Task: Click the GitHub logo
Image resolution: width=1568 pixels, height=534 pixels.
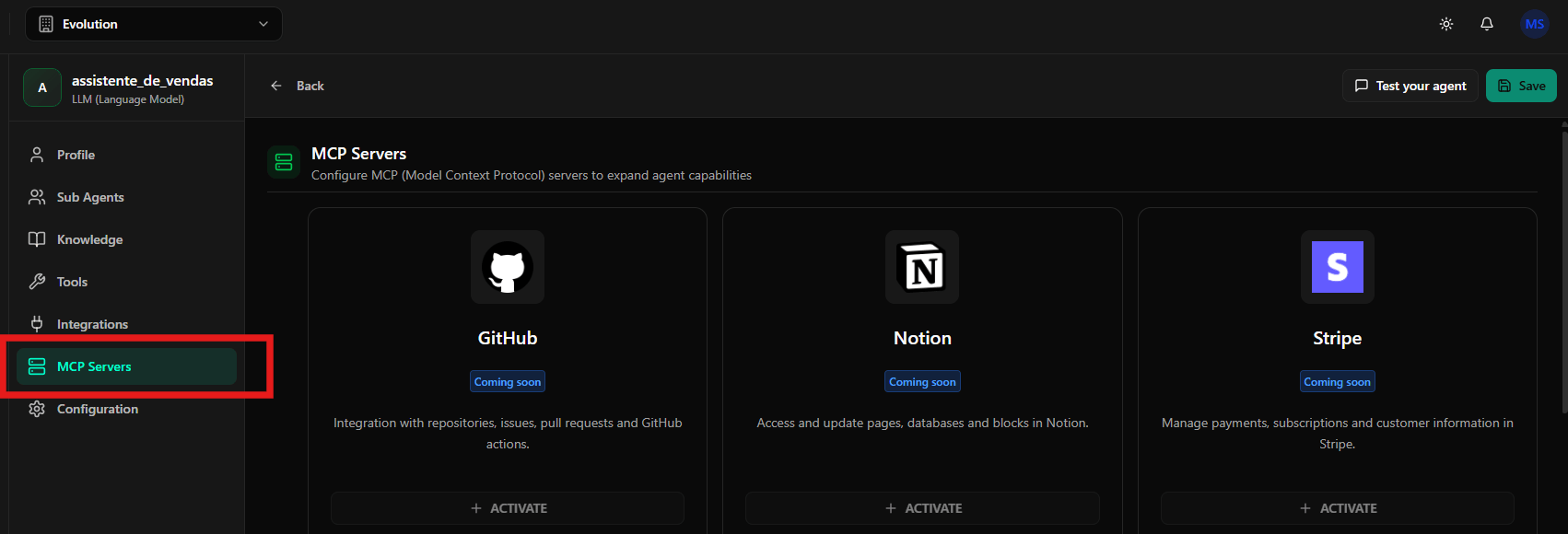Action: [x=508, y=267]
